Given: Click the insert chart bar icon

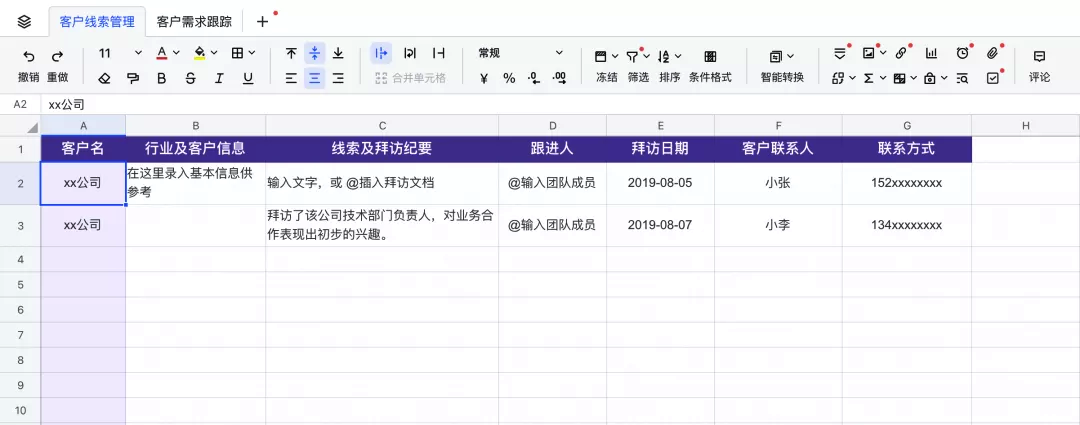Looking at the screenshot, I should [x=931, y=53].
